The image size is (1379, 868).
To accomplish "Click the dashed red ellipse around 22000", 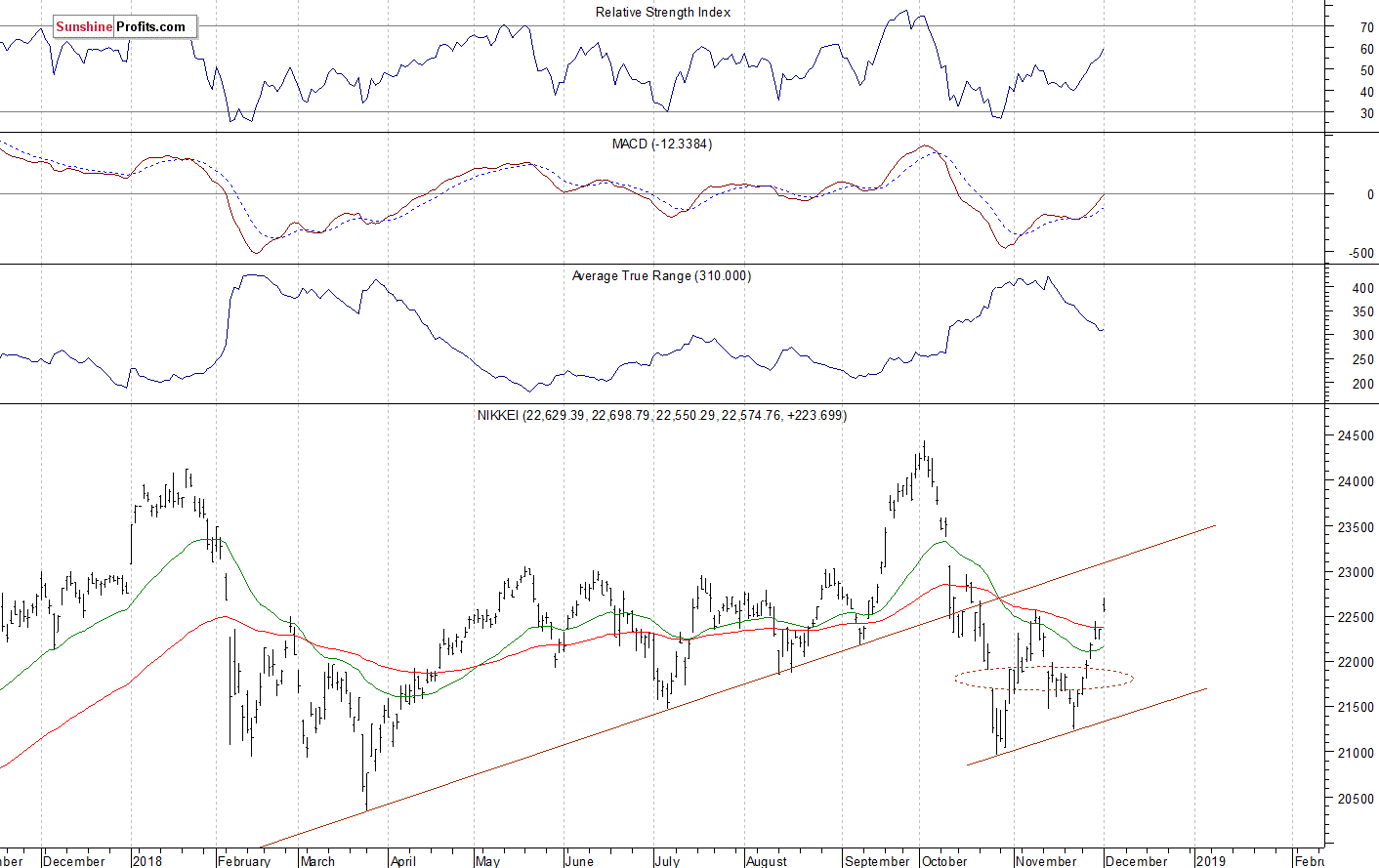I will click(1044, 678).
